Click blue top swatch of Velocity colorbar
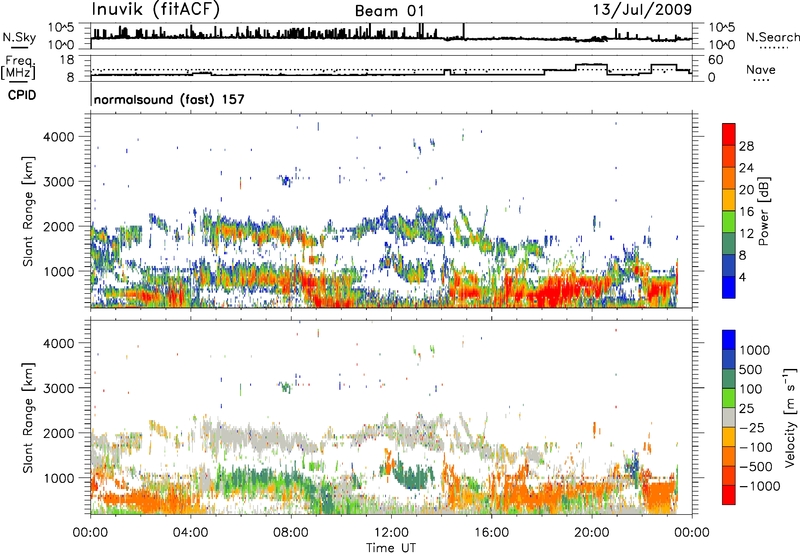The height and width of the screenshot is (554, 800). pyautogui.click(x=729, y=340)
